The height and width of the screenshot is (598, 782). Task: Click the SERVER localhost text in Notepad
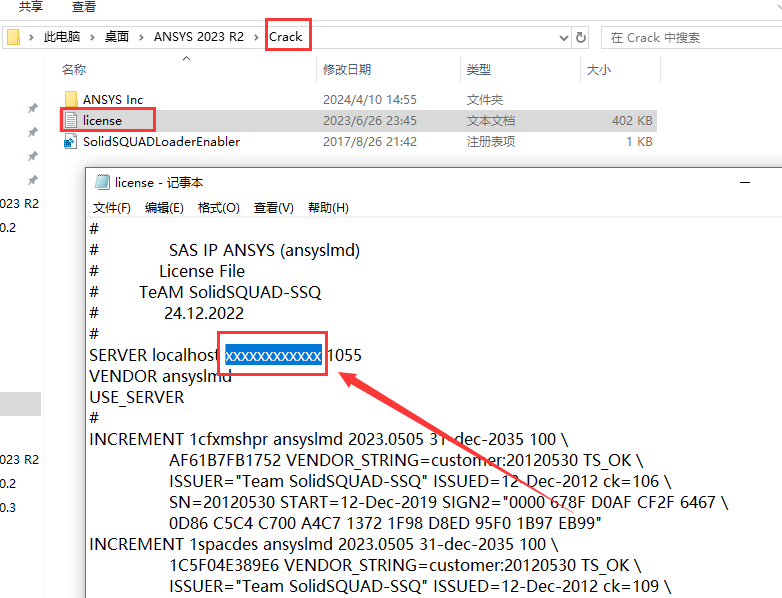click(153, 355)
